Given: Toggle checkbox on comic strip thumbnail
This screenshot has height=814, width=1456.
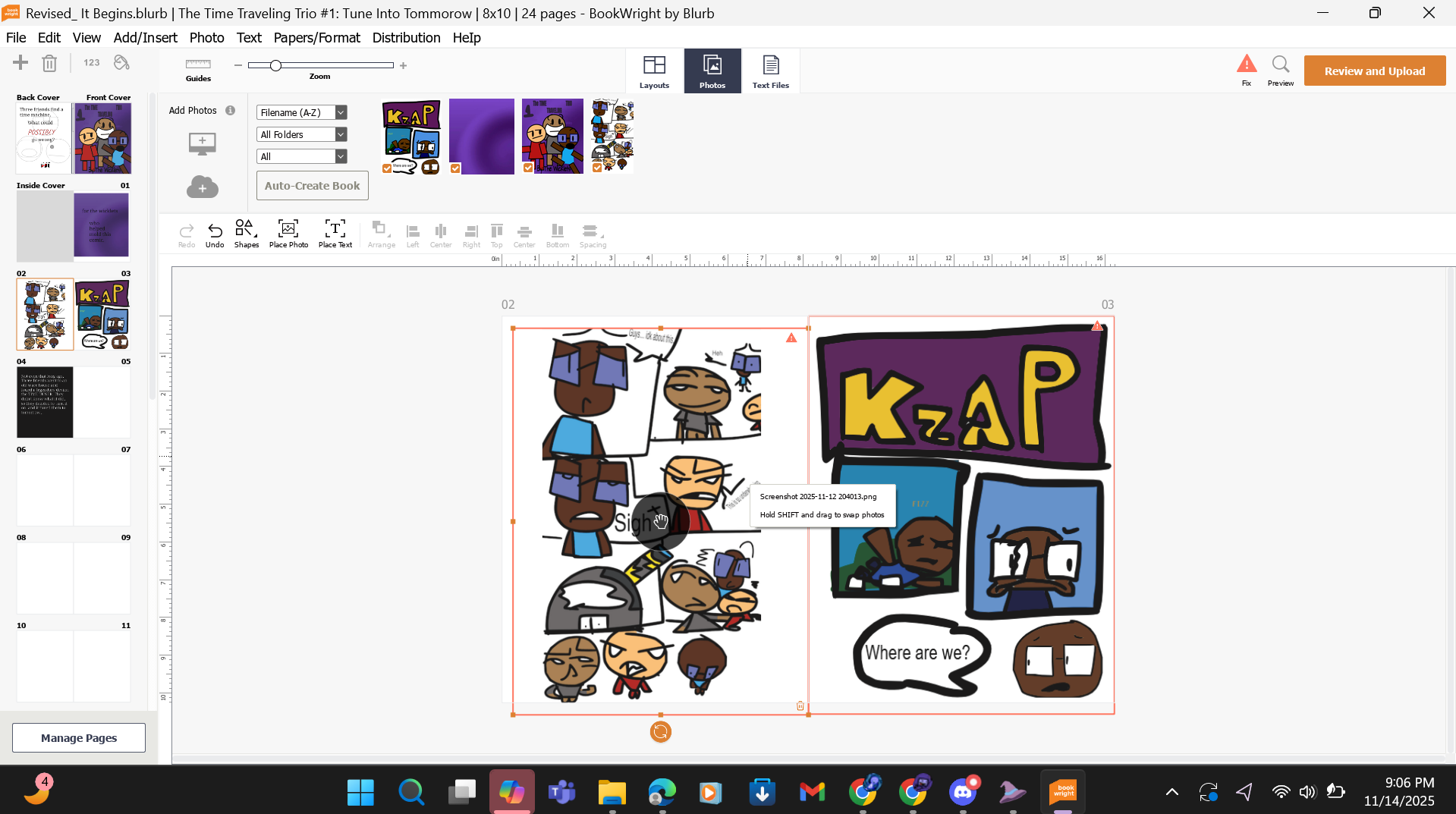Looking at the screenshot, I should tap(597, 168).
